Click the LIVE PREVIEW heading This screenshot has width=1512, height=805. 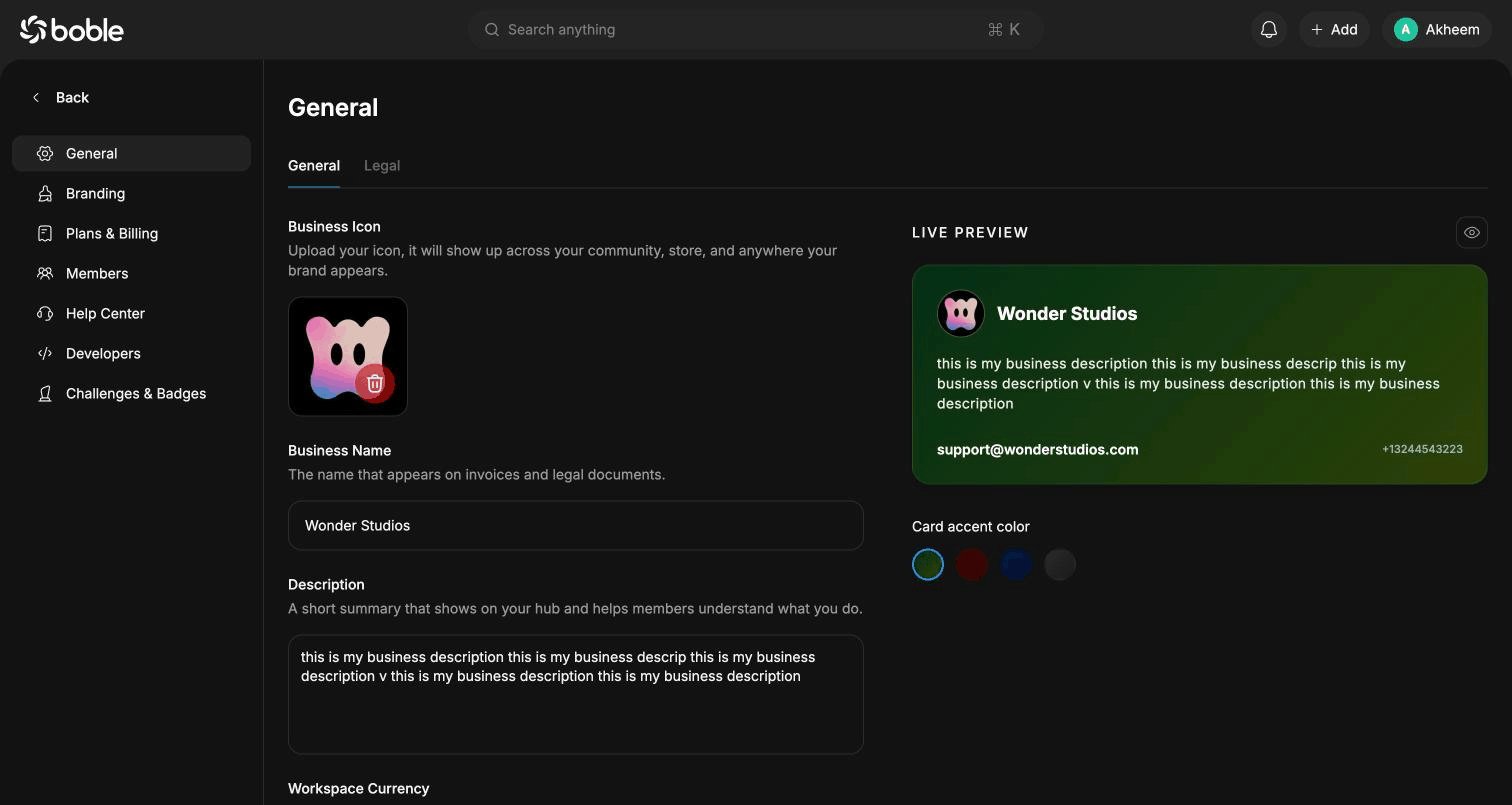[x=970, y=233]
